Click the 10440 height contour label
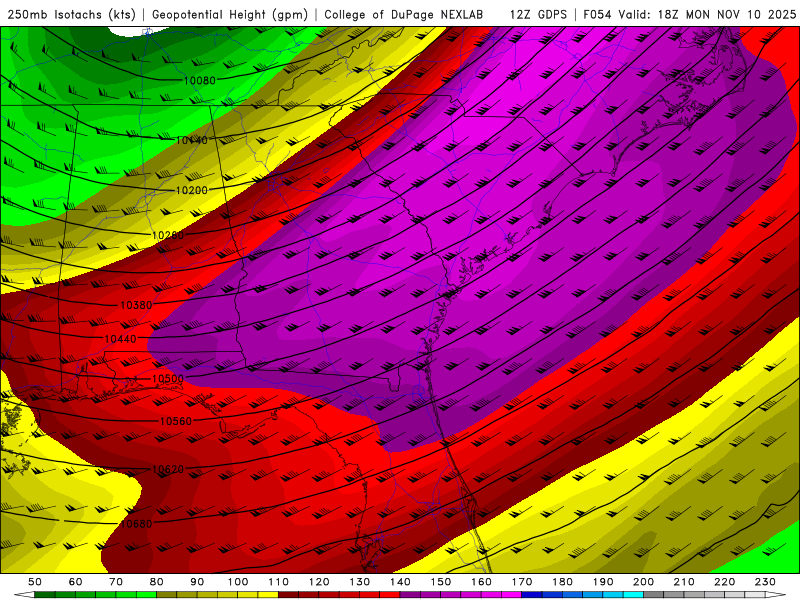Image resolution: width=800 pixels, height=600 pixels. click(x=120, y=339)
